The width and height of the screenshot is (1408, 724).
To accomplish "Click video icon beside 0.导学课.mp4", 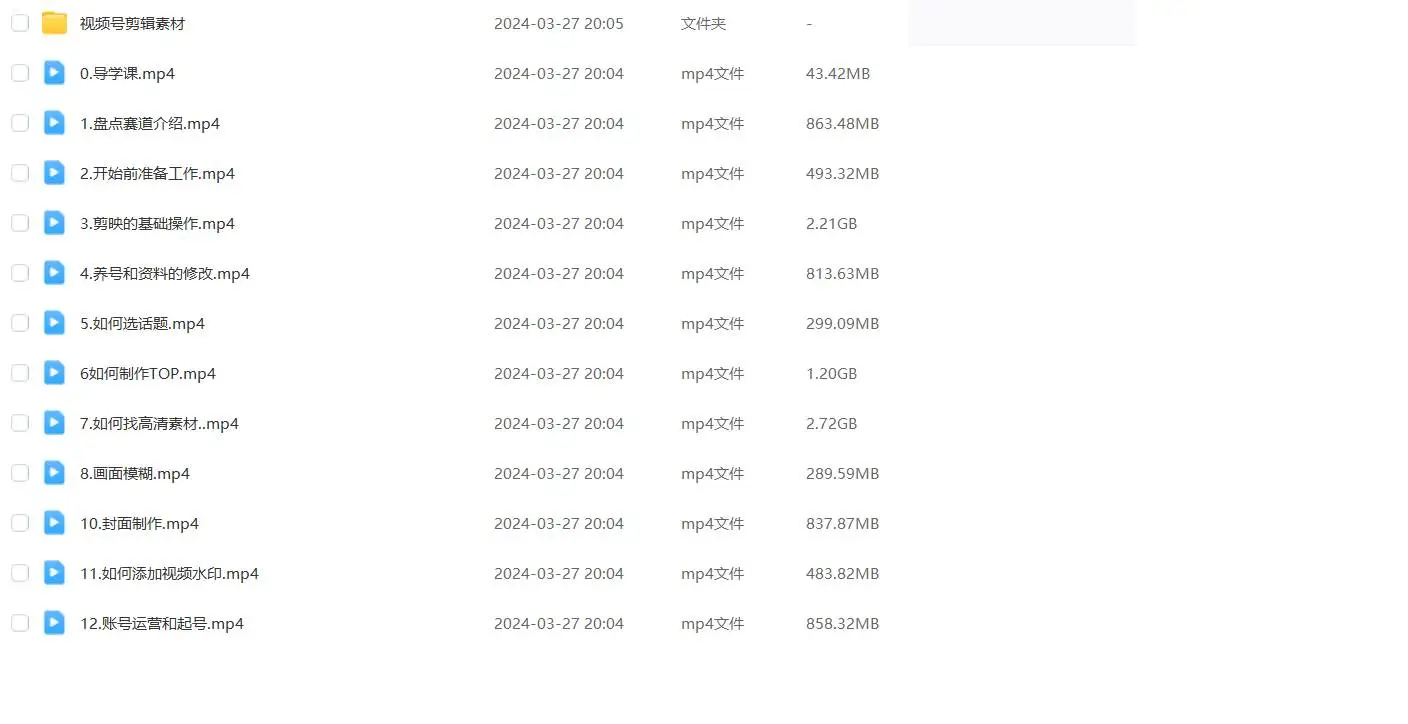I will [x=54, y=73].
